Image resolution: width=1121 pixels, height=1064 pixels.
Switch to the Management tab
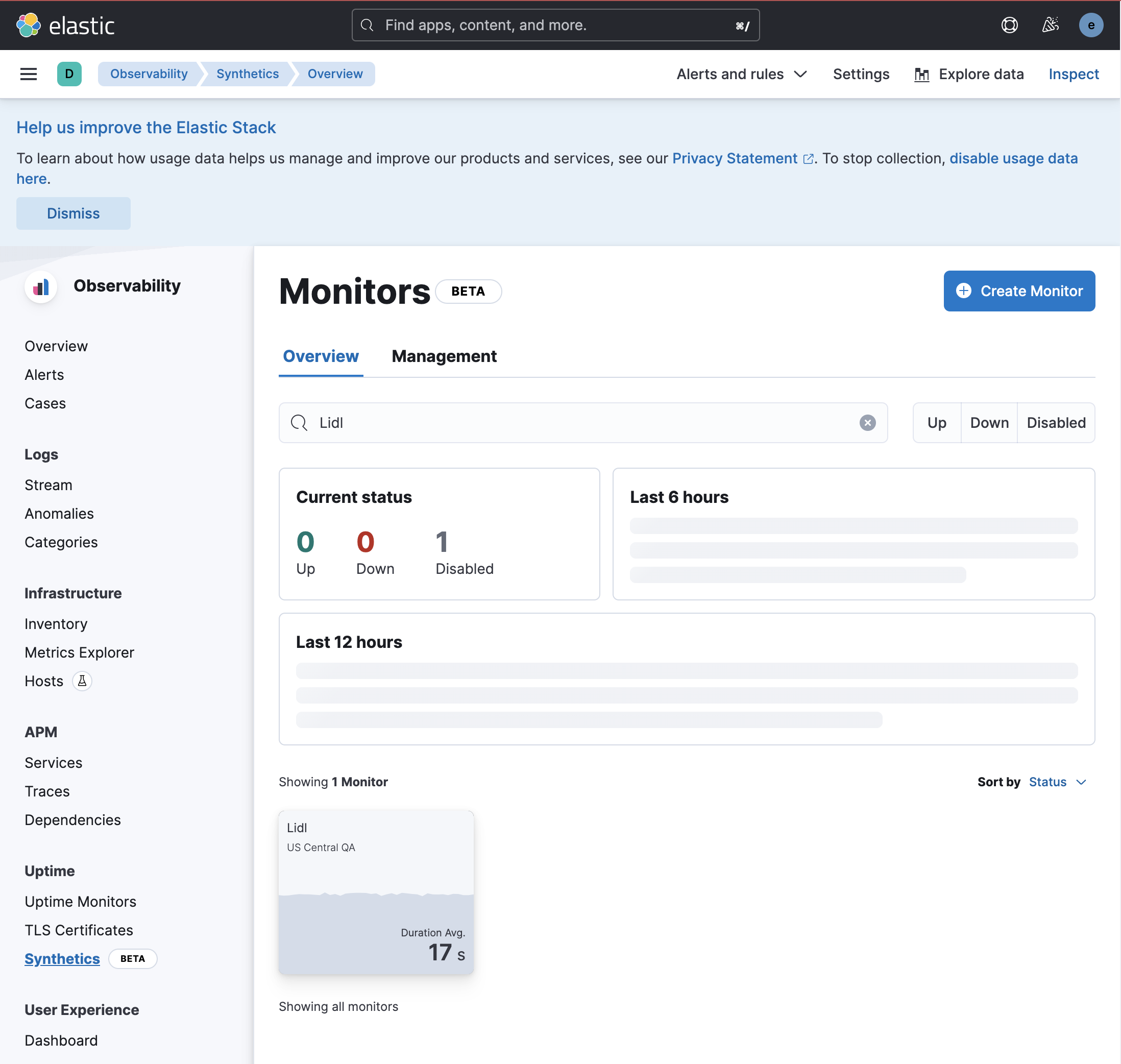tap(444, 356)
